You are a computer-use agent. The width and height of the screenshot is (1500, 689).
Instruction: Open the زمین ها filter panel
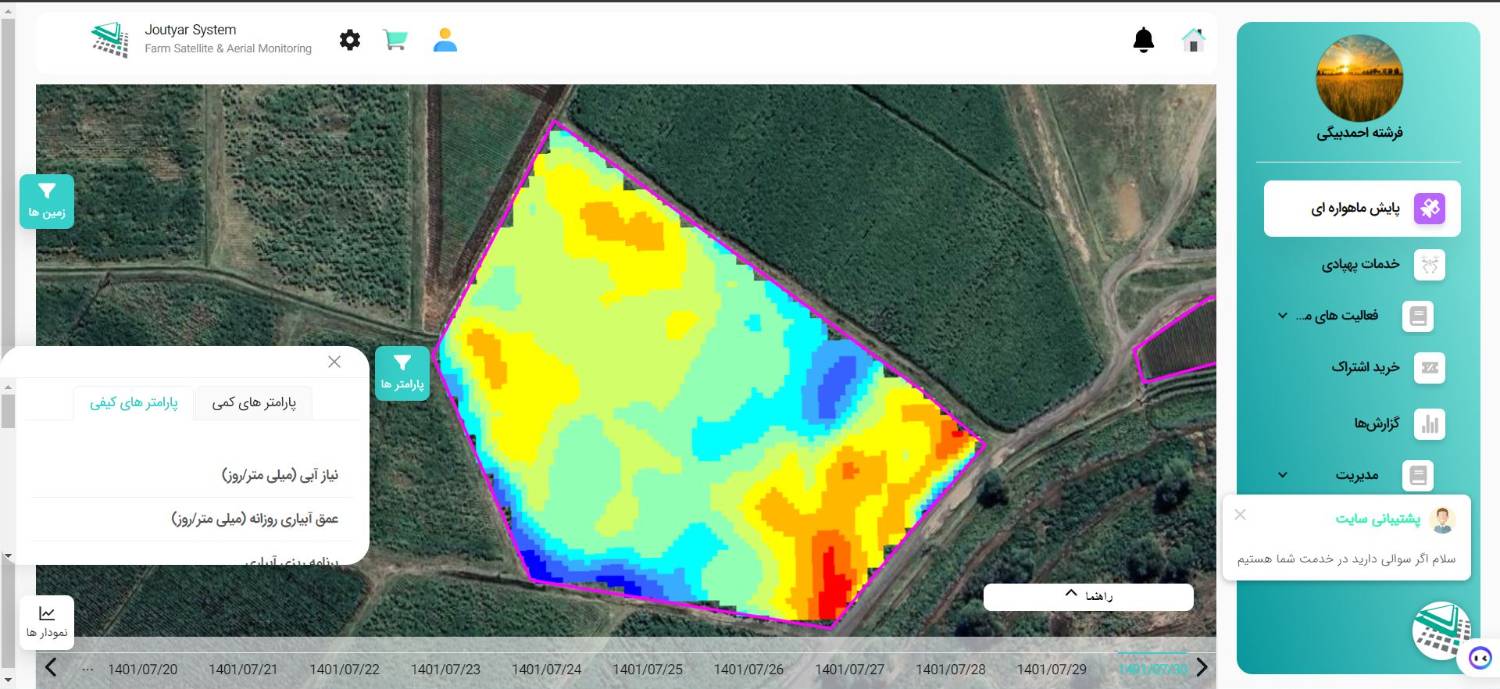pyautogui.click(x=47, y=200)
